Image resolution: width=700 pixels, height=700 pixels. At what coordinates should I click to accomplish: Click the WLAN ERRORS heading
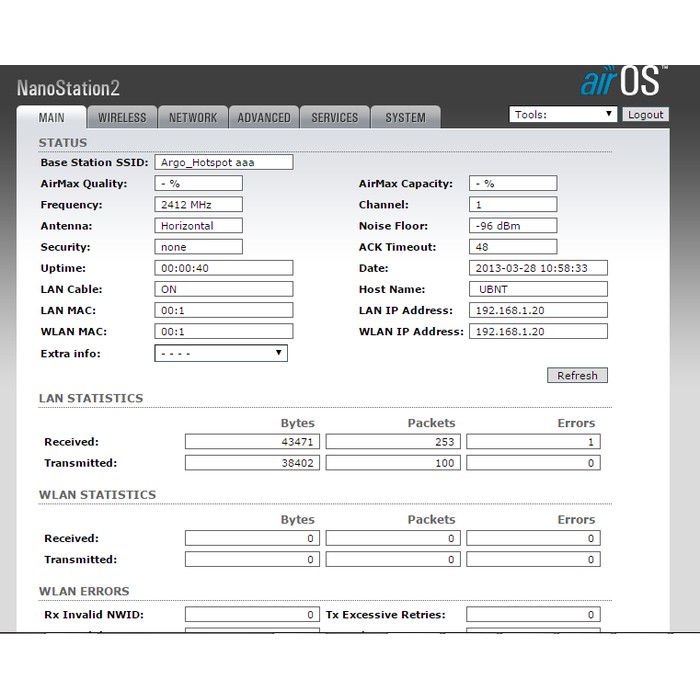[84, 591]
